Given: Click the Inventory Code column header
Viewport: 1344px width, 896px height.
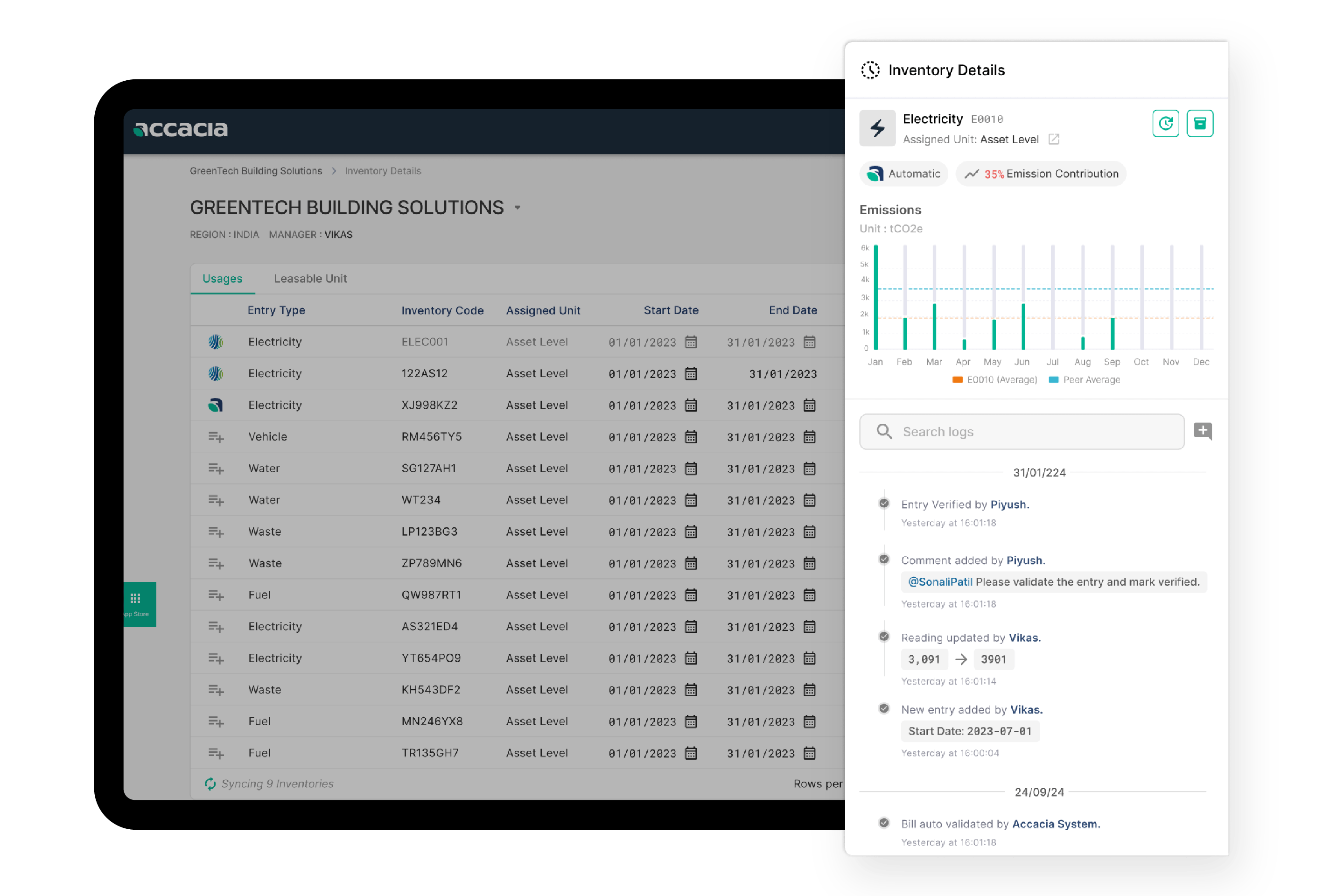Looking at the screenshot, I should [442, 310].
